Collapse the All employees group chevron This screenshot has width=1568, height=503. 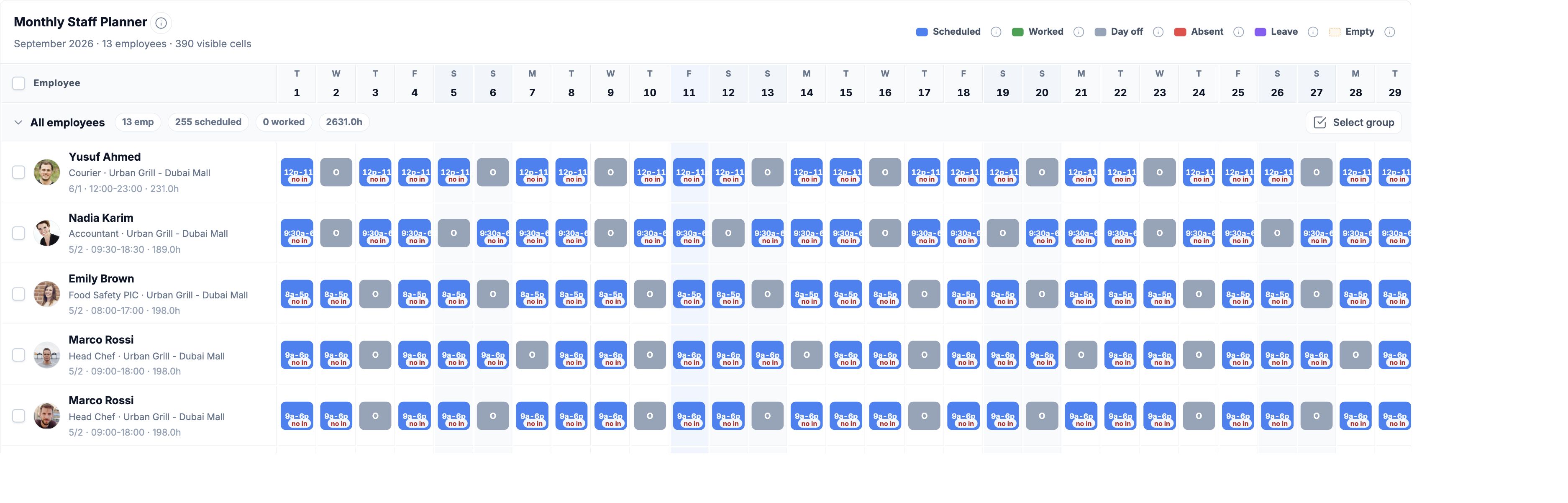pyautogui.click(x=18, y=122)
